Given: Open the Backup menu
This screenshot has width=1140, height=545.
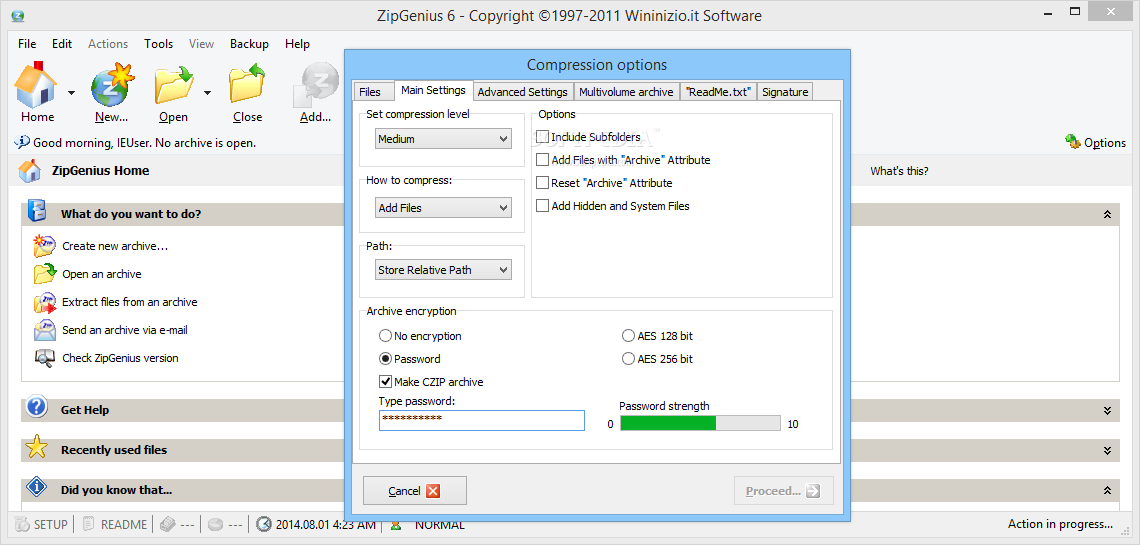Looking at the screenshot, I should tap(249, 44).
